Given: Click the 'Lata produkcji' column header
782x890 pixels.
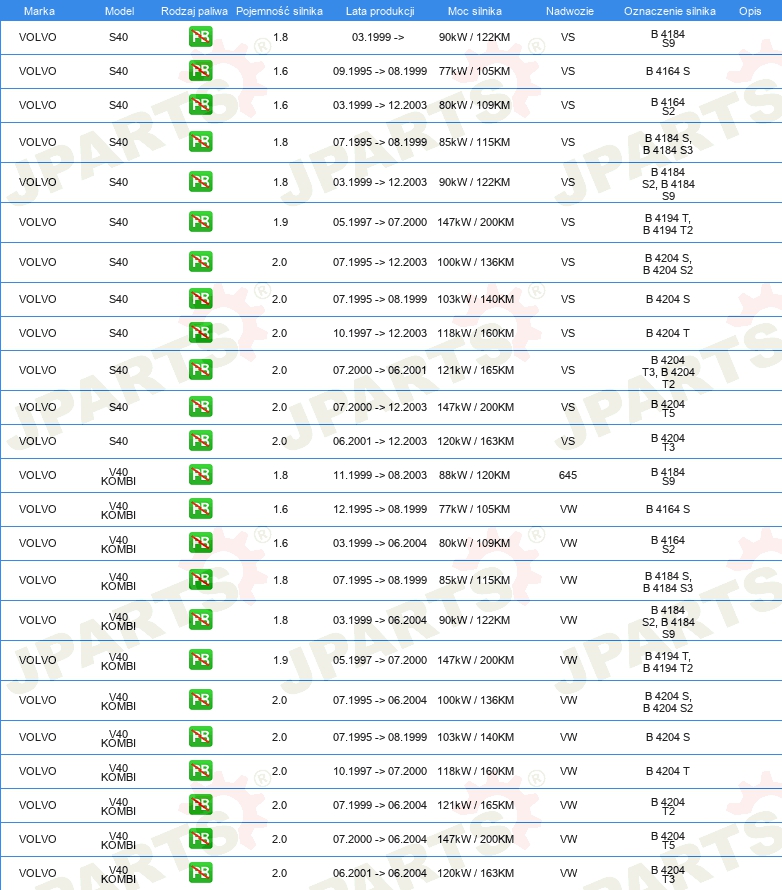Looking at the screenshot, I should (380, 11).
